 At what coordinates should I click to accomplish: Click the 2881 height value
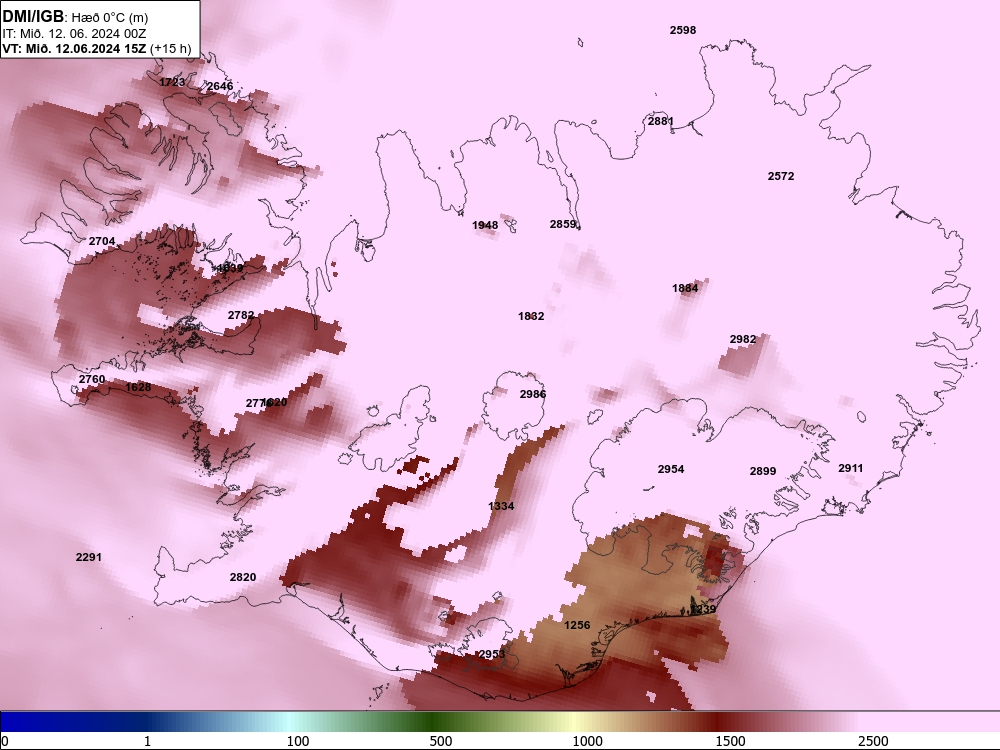[x=661, y=121]
